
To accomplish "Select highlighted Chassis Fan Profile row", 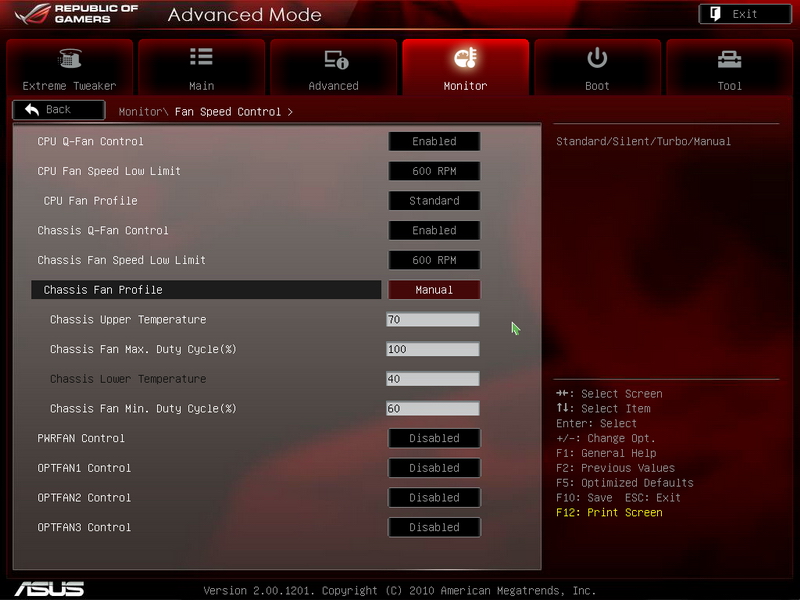I will 206,290.
